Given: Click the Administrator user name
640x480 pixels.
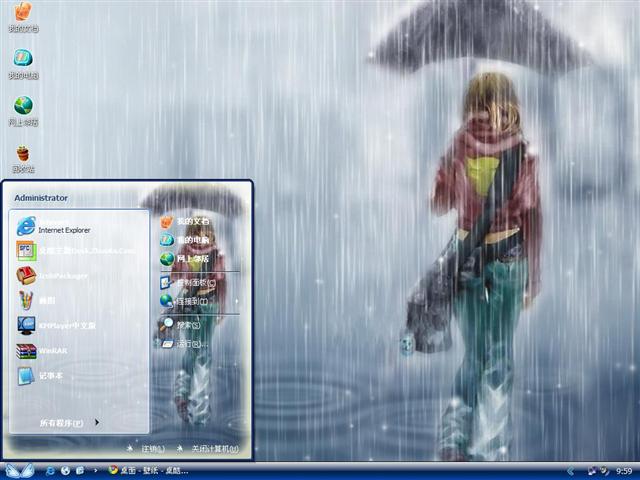Looking at the screenshot, I should (x=41, y=198).
